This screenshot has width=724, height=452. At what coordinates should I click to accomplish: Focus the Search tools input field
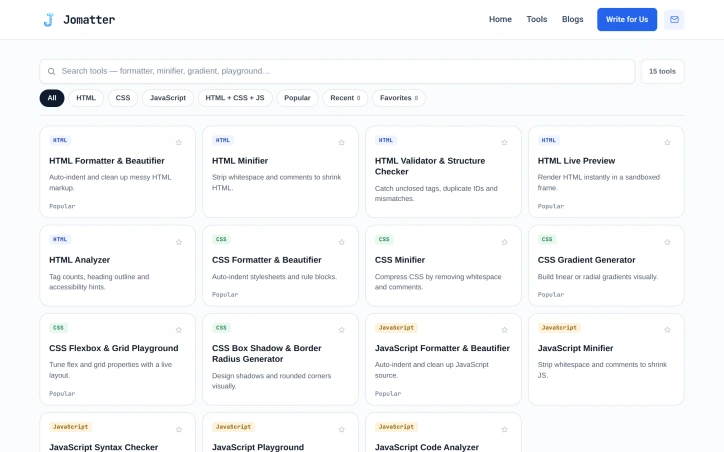[337, 72]
